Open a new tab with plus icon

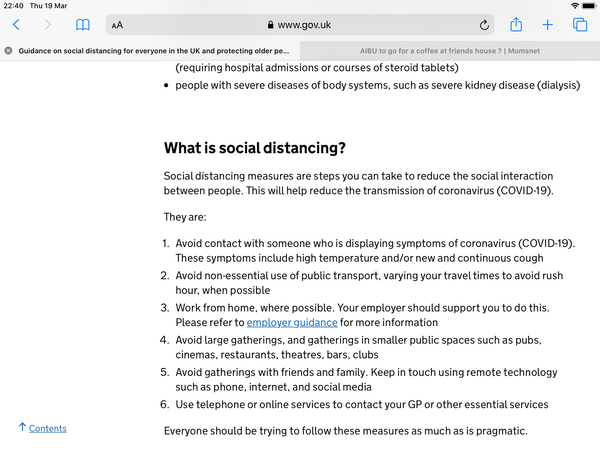pos(548,25)
